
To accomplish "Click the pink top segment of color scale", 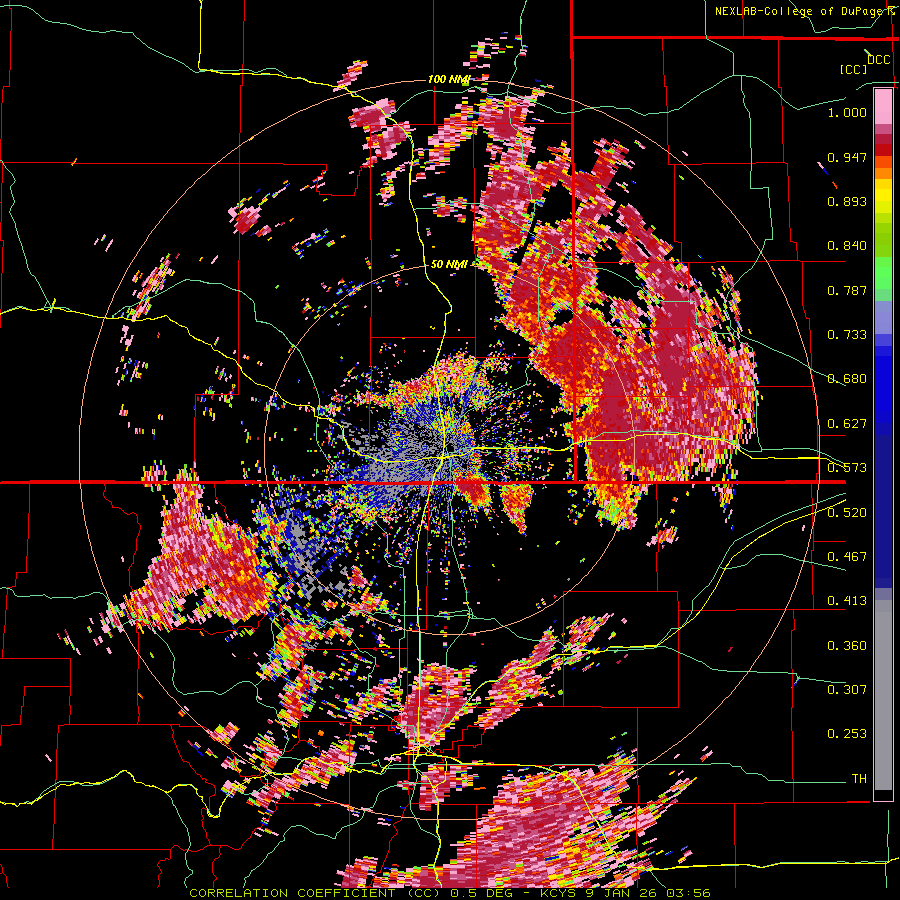I will (883, 106).
